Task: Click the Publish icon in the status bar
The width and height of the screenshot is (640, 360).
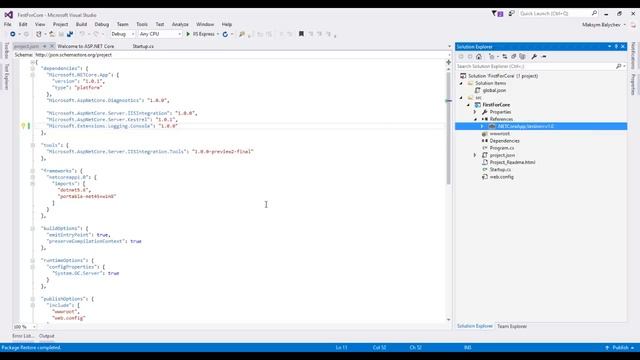Action: click(x=607, y=348)
